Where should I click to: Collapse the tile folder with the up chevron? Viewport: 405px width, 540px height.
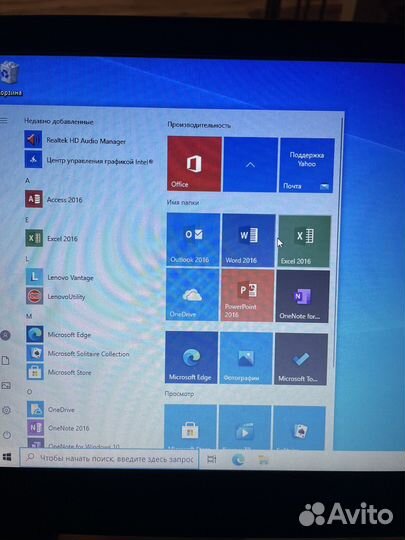coord(250,165)
